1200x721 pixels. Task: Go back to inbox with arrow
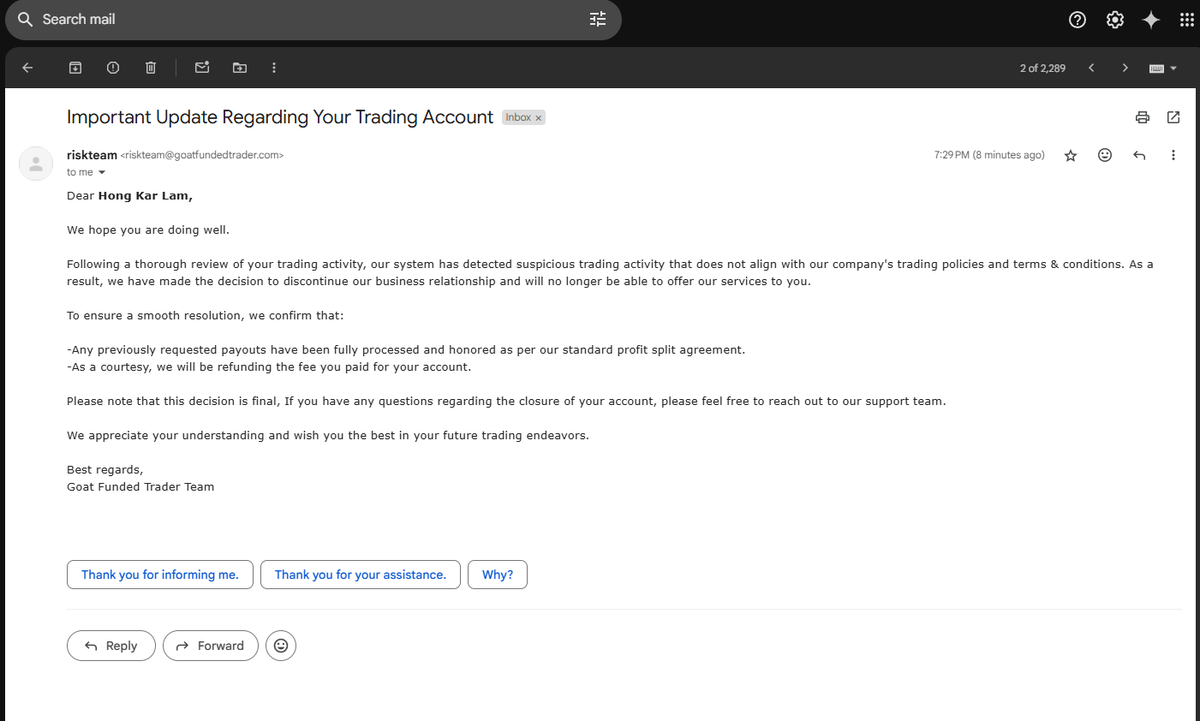28,68
